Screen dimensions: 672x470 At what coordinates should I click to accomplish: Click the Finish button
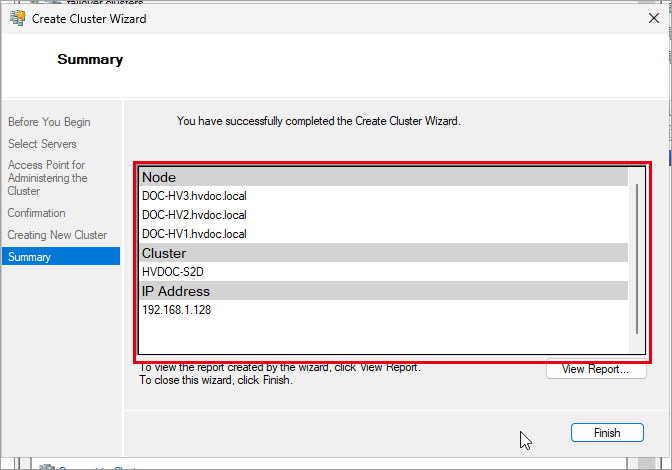tap(607, 433)
